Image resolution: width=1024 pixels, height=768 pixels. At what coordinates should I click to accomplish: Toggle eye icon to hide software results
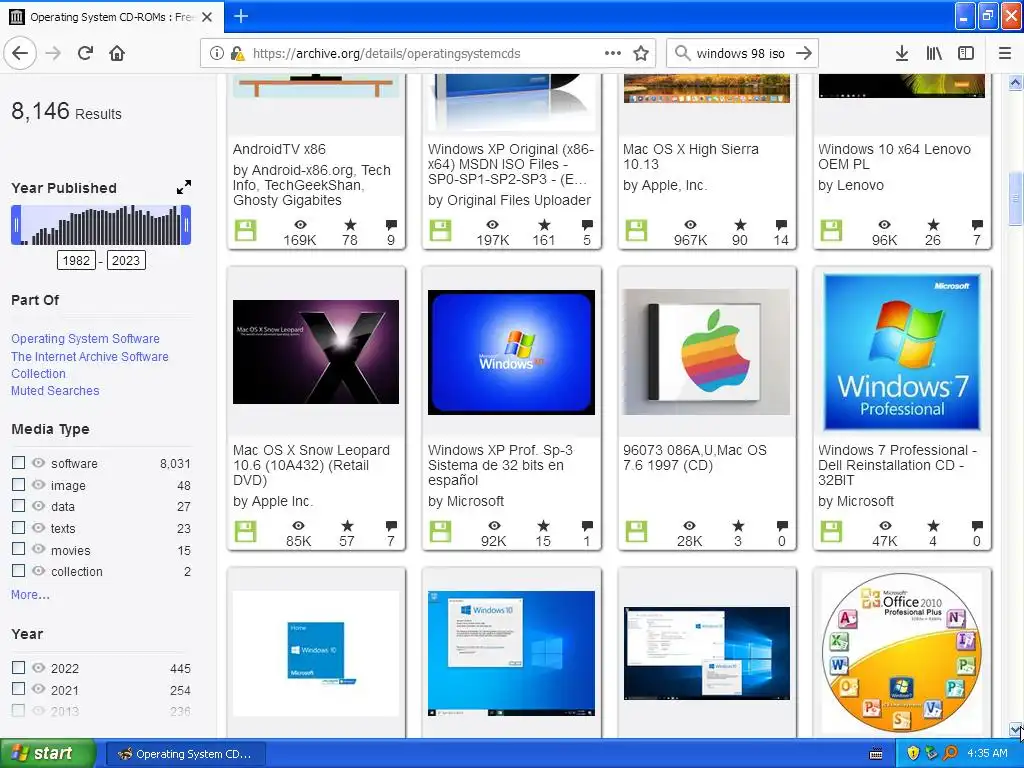pyautogui.click(x=39, y=463)
